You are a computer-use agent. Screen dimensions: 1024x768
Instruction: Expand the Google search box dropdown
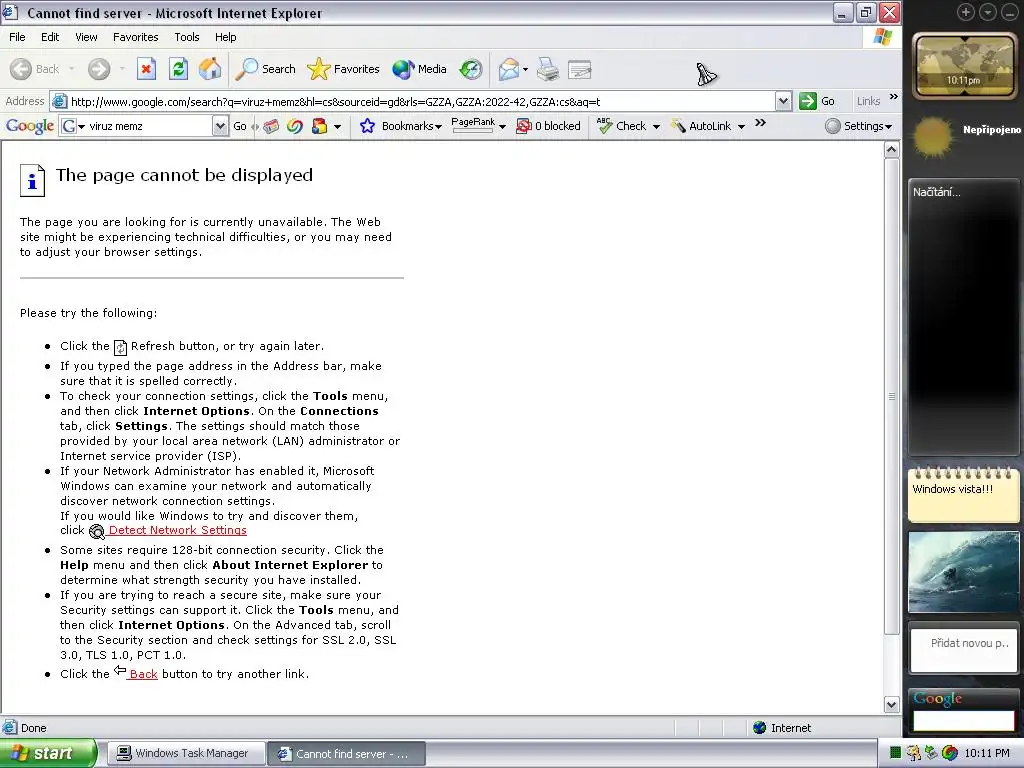tap(220, 126)
